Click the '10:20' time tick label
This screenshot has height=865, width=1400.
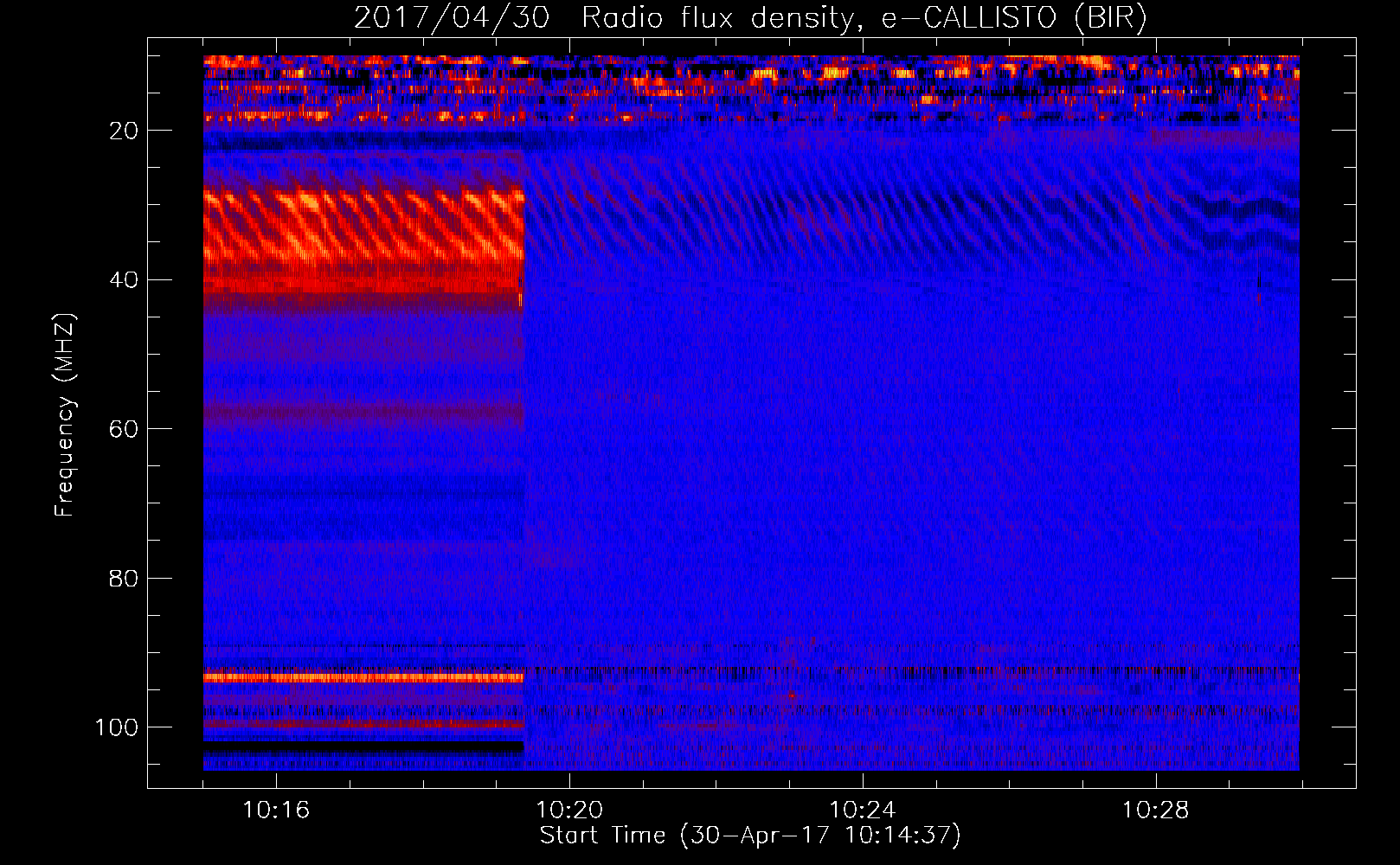pyautogui.click(x=569, y=811)
